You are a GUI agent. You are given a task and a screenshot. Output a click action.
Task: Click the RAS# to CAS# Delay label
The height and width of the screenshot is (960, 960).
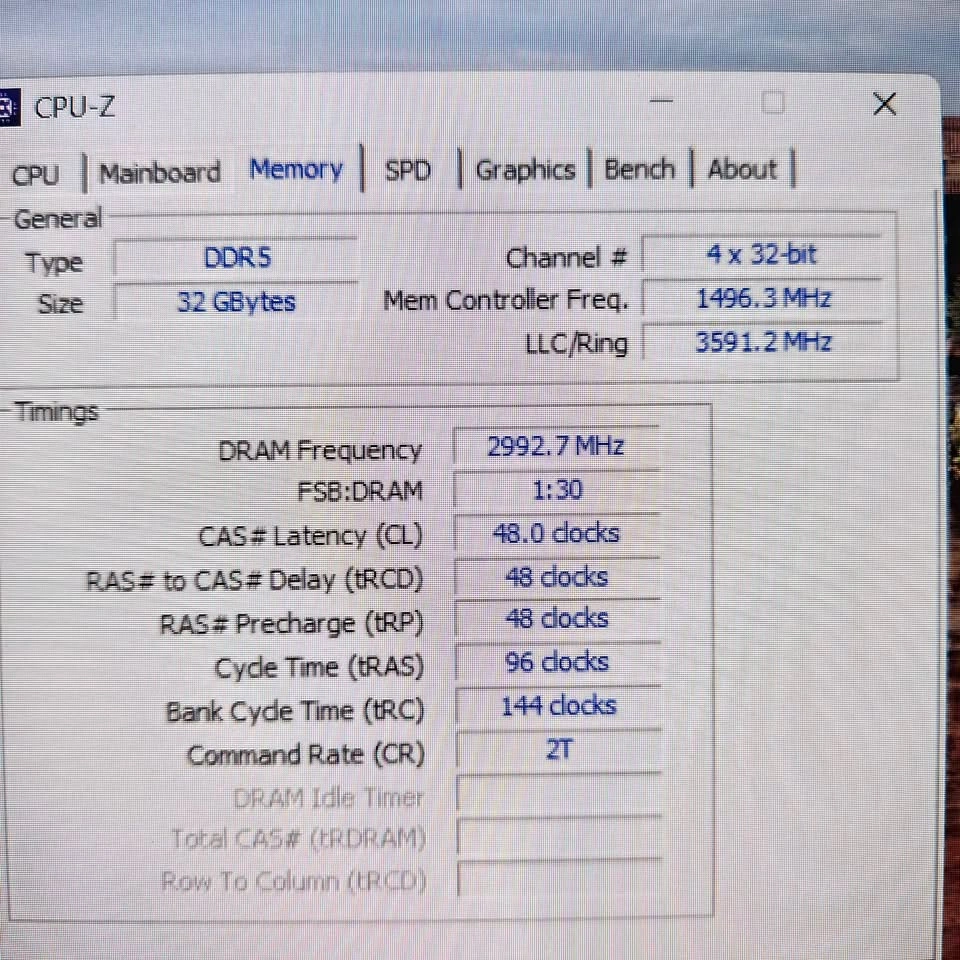point(255,580)
